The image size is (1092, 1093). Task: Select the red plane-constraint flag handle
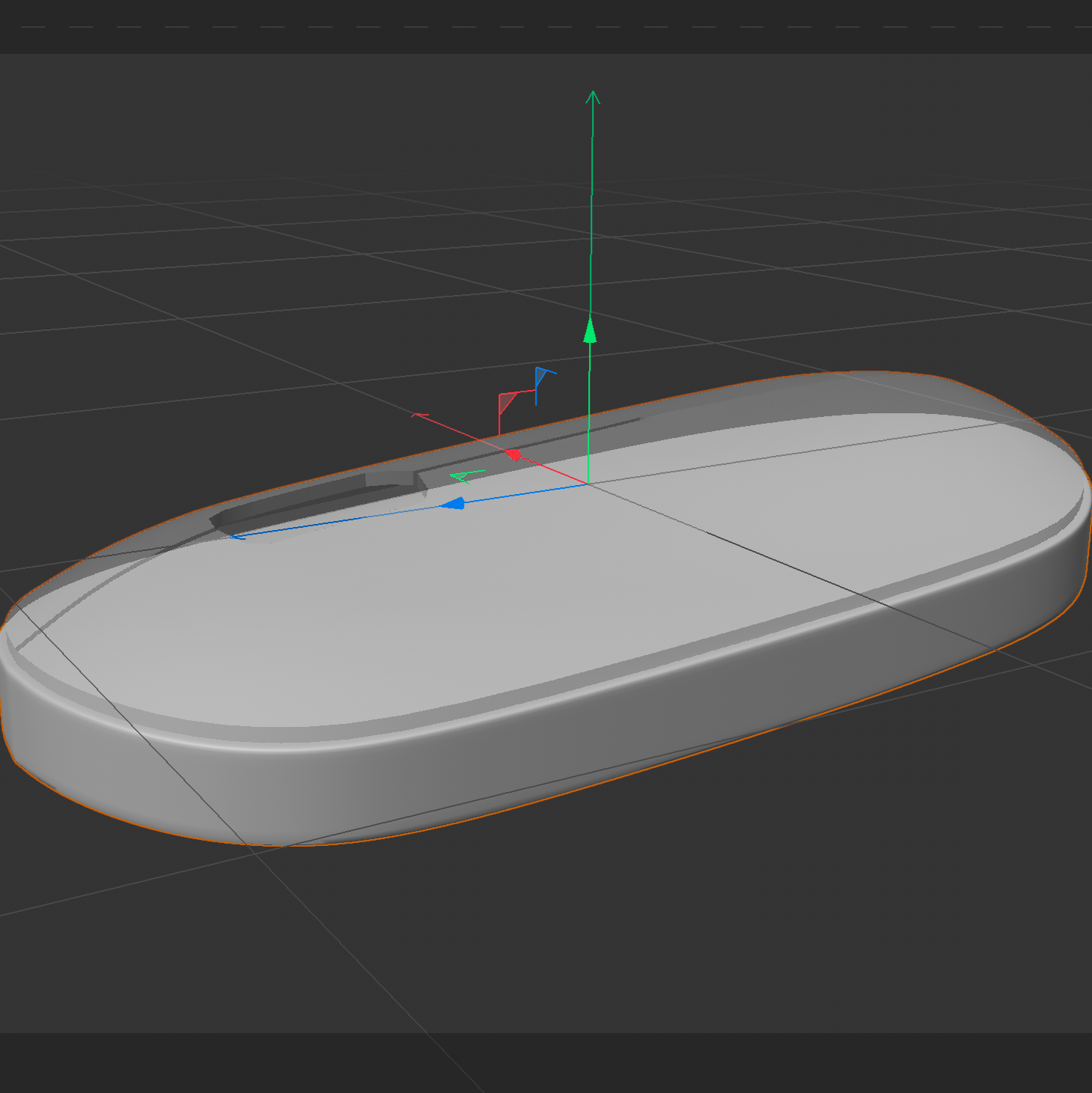click(x=507, y=404)
